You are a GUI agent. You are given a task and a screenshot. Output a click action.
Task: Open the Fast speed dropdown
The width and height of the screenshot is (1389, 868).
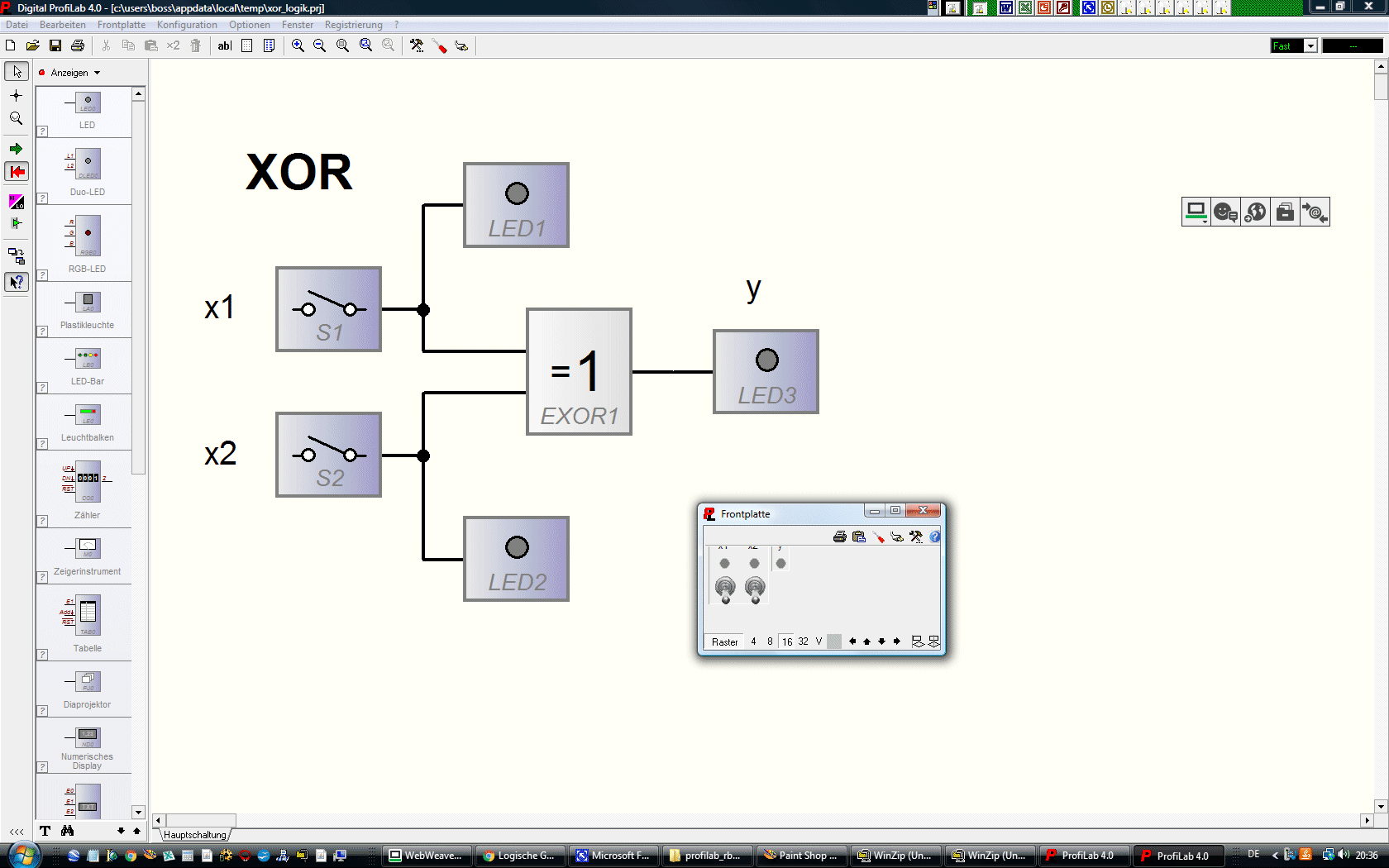(1310, 45)
